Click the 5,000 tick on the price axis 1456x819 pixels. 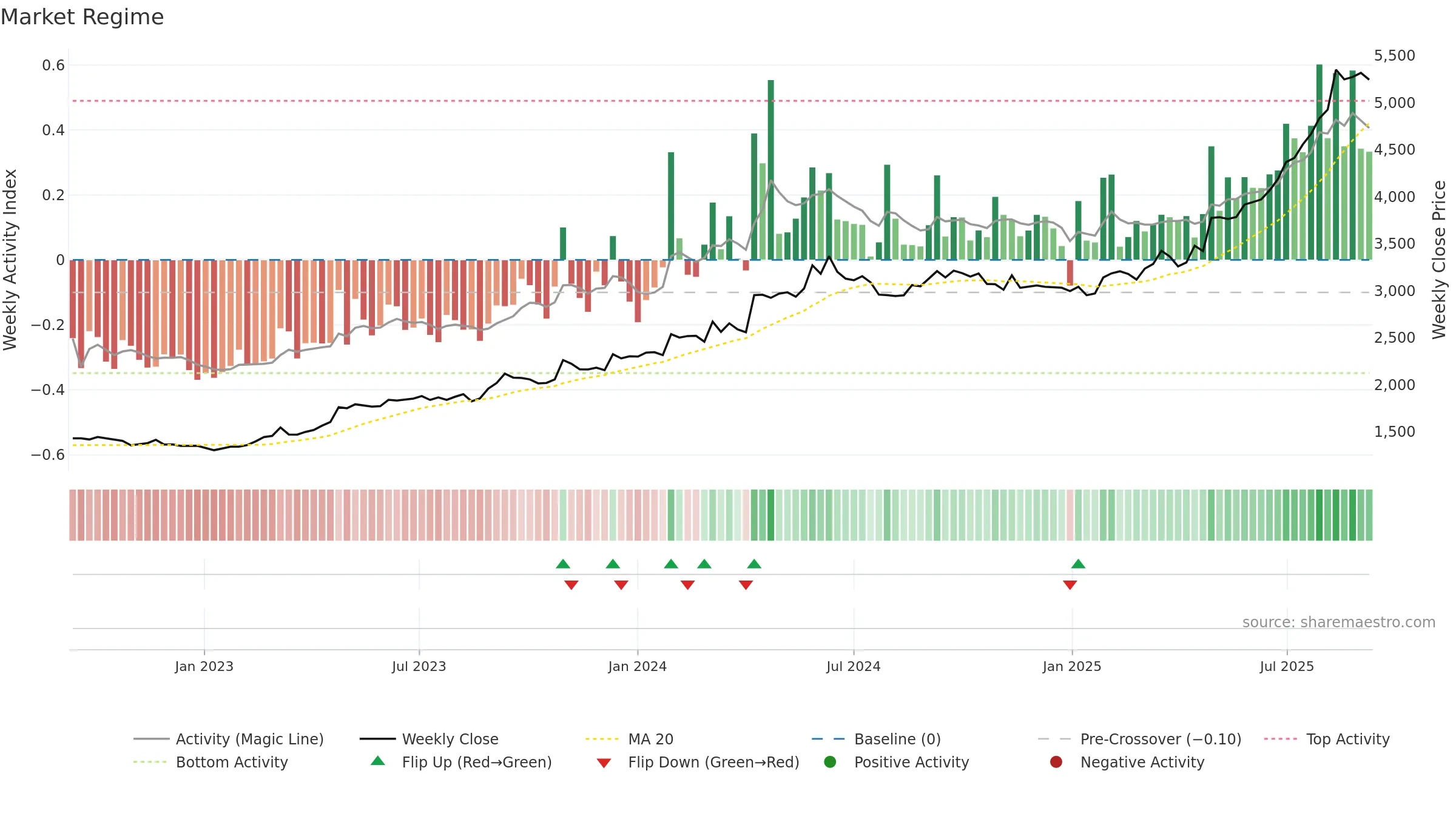[x=1395, y=103]
